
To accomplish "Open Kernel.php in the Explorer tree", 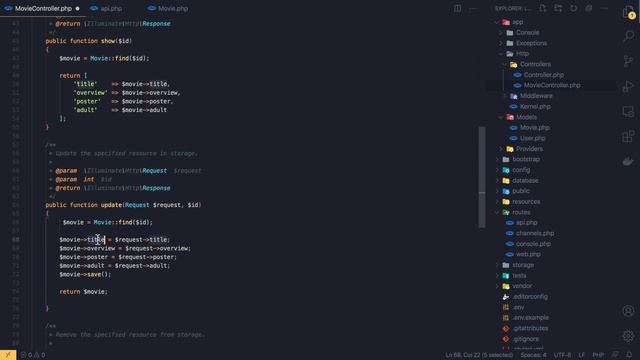I will [x=535, y=107].
